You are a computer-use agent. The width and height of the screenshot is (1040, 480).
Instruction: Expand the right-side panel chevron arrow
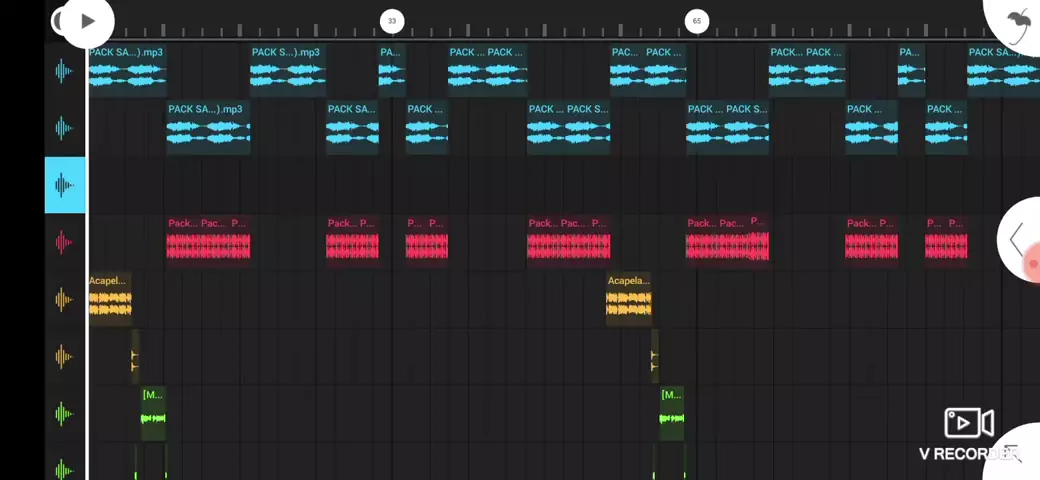pyautogui.click(x=1017, y=240)
